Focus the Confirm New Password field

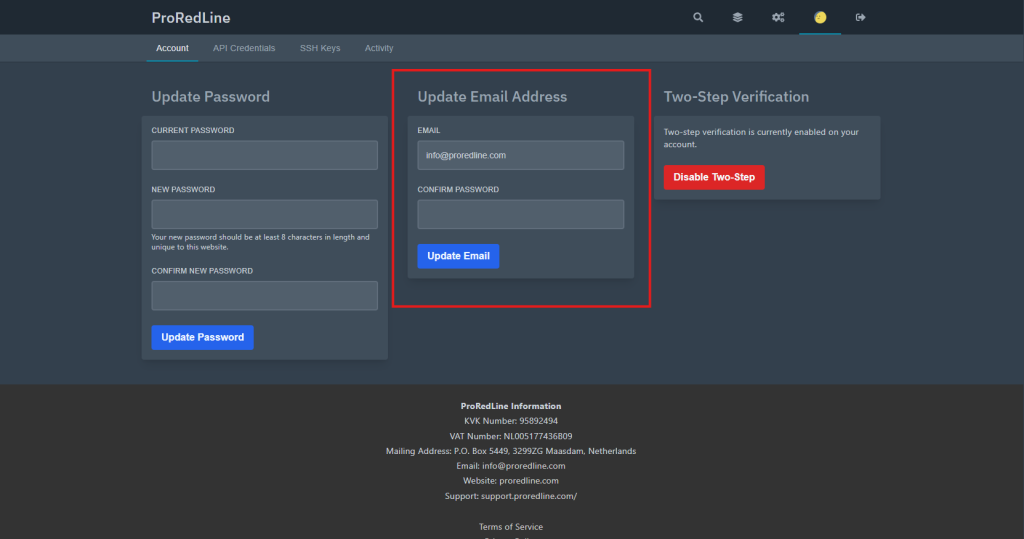(x=264, y=296)
